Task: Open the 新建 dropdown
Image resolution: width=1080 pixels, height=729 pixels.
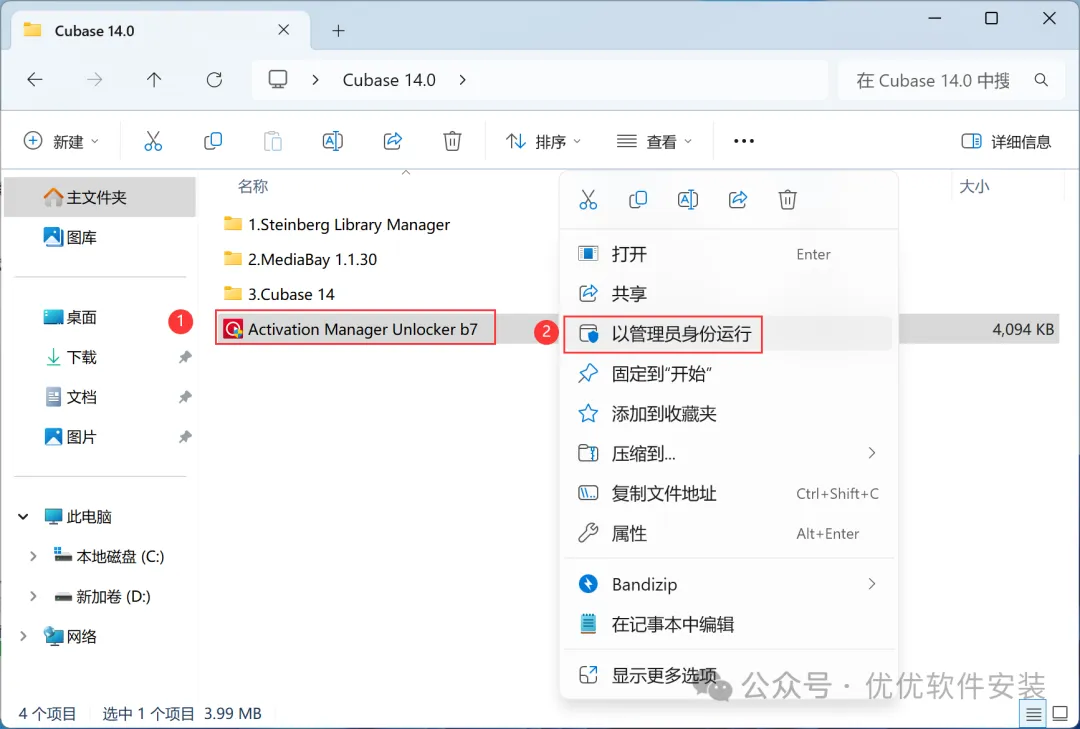Action: tap(61, 142)
